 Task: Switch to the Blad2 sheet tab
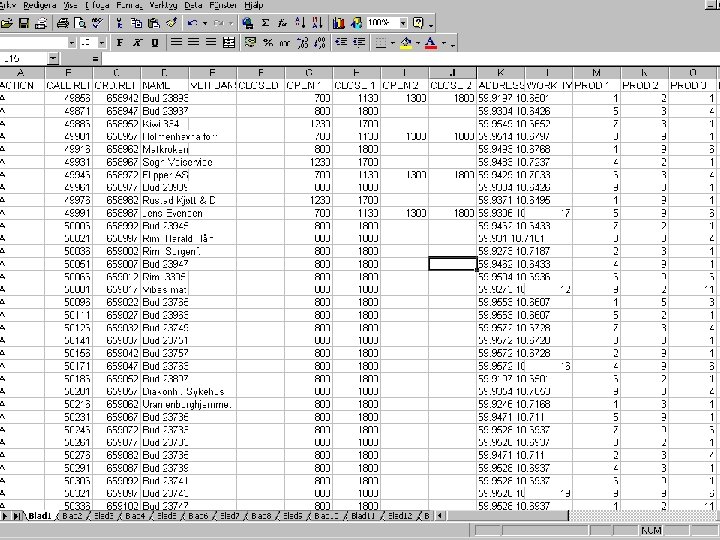coord(72,516)
